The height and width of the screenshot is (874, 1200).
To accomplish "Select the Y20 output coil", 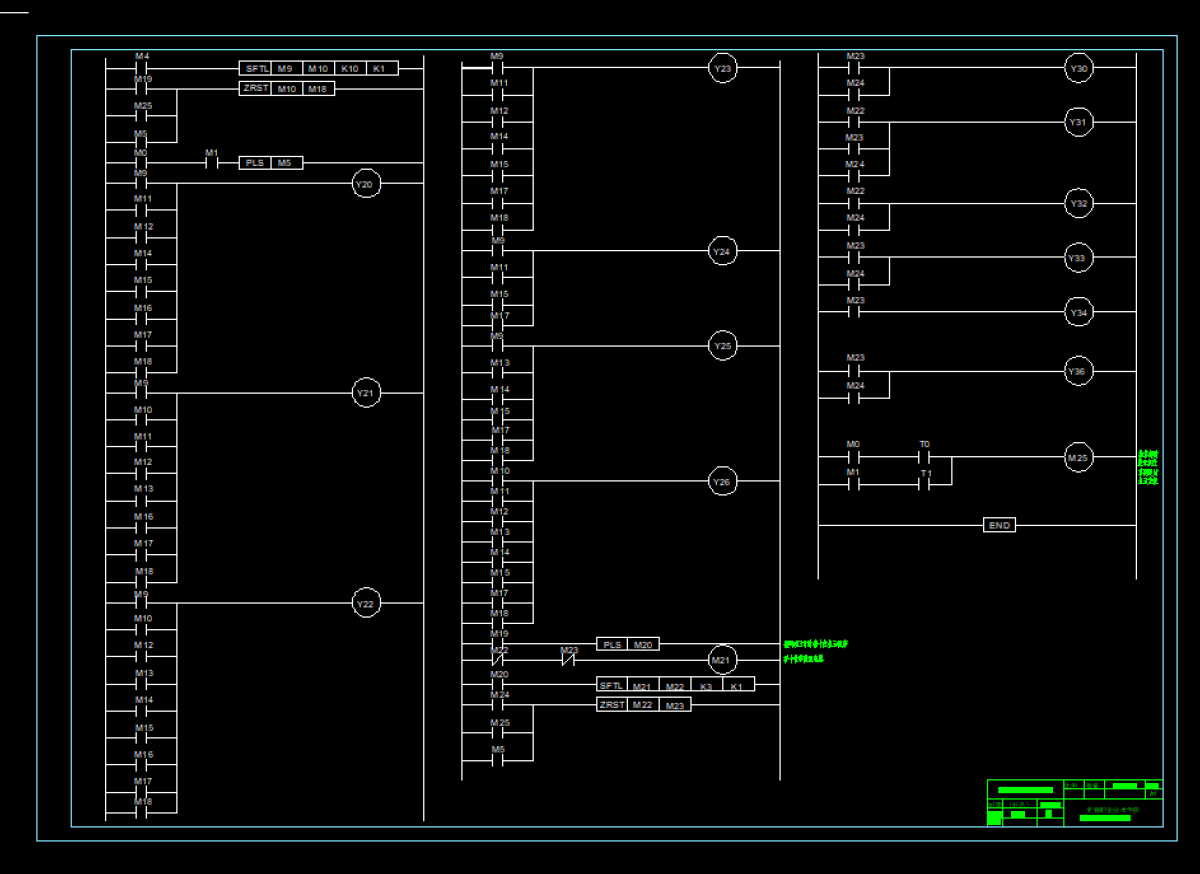I will 366,184.
